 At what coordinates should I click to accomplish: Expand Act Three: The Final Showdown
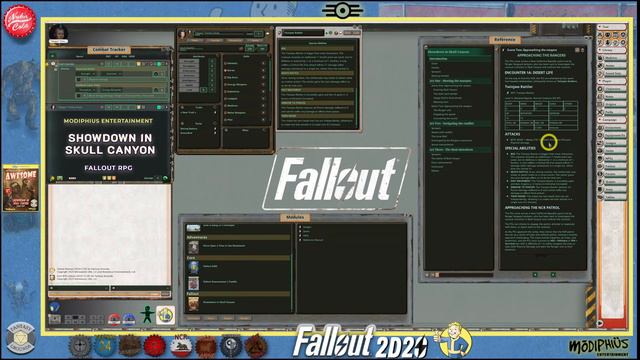point(459,150)
